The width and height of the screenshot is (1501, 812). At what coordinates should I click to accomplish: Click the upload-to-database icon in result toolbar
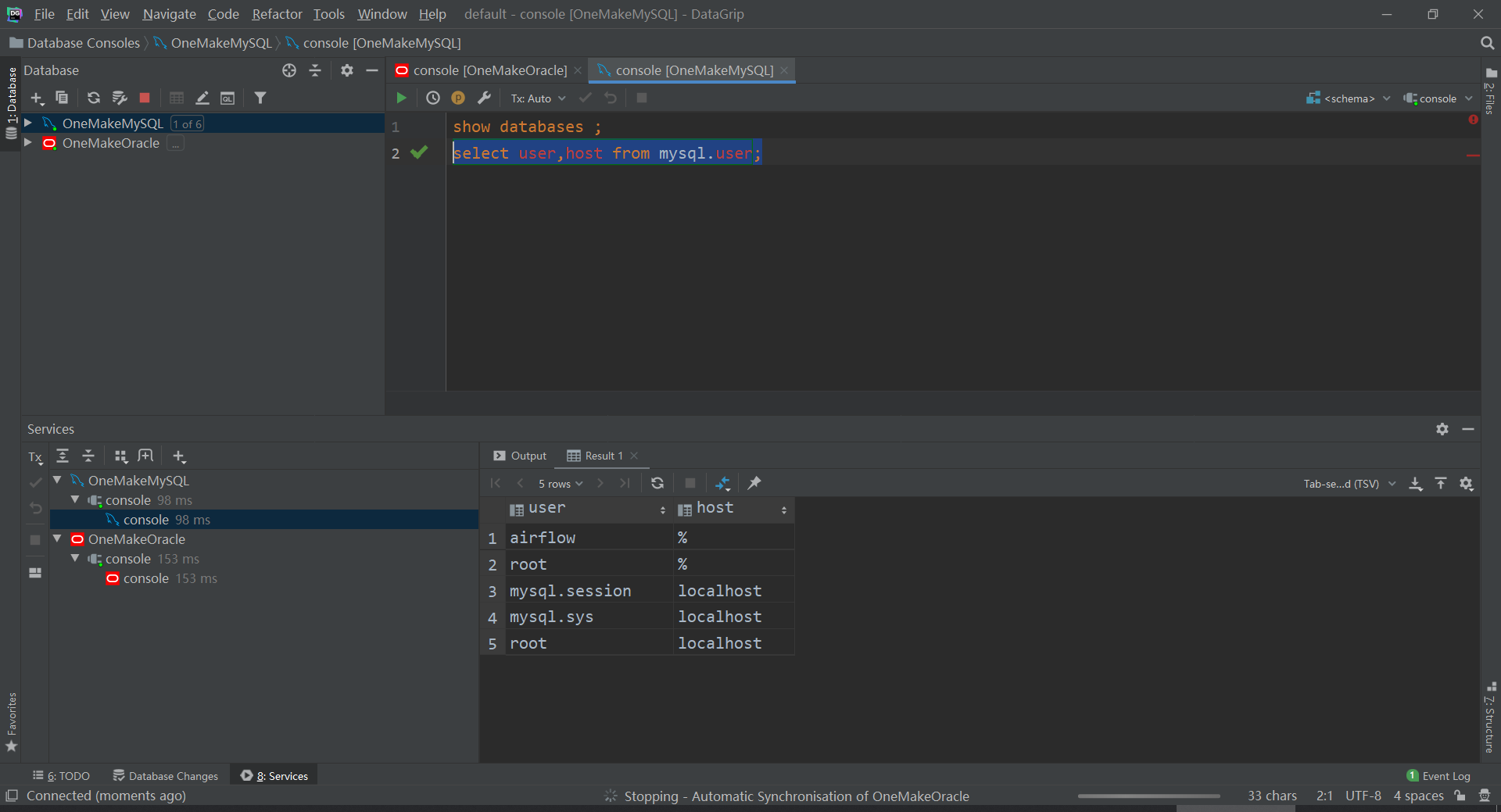coord(1441,484)
